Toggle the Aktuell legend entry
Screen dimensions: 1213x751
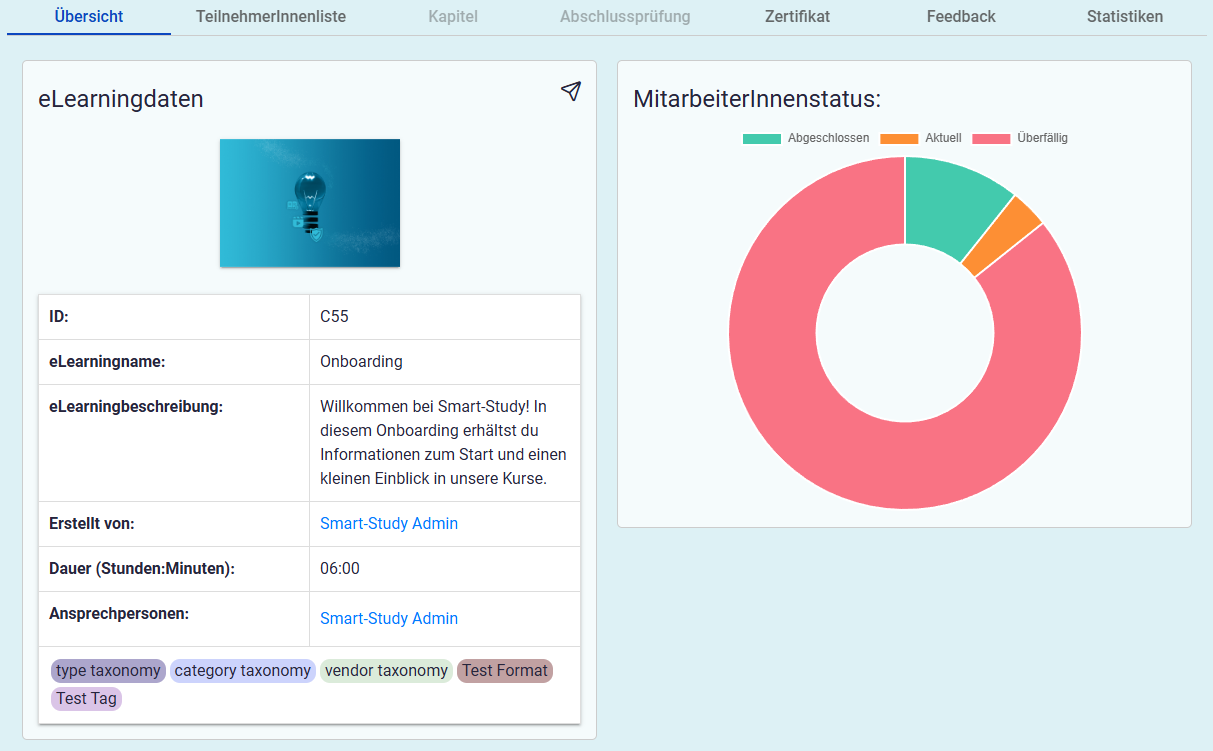click(921, 138)
